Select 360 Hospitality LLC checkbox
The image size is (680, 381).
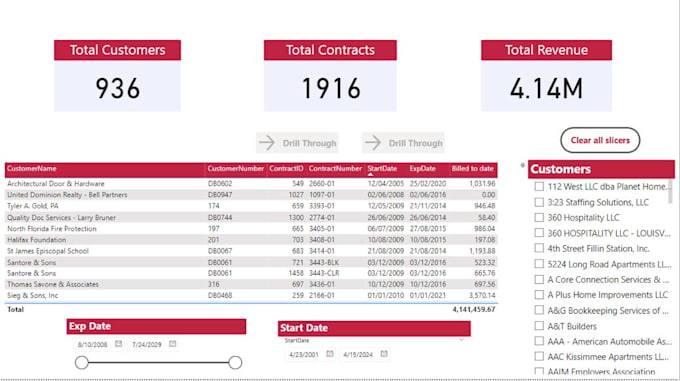coord(539,217)
